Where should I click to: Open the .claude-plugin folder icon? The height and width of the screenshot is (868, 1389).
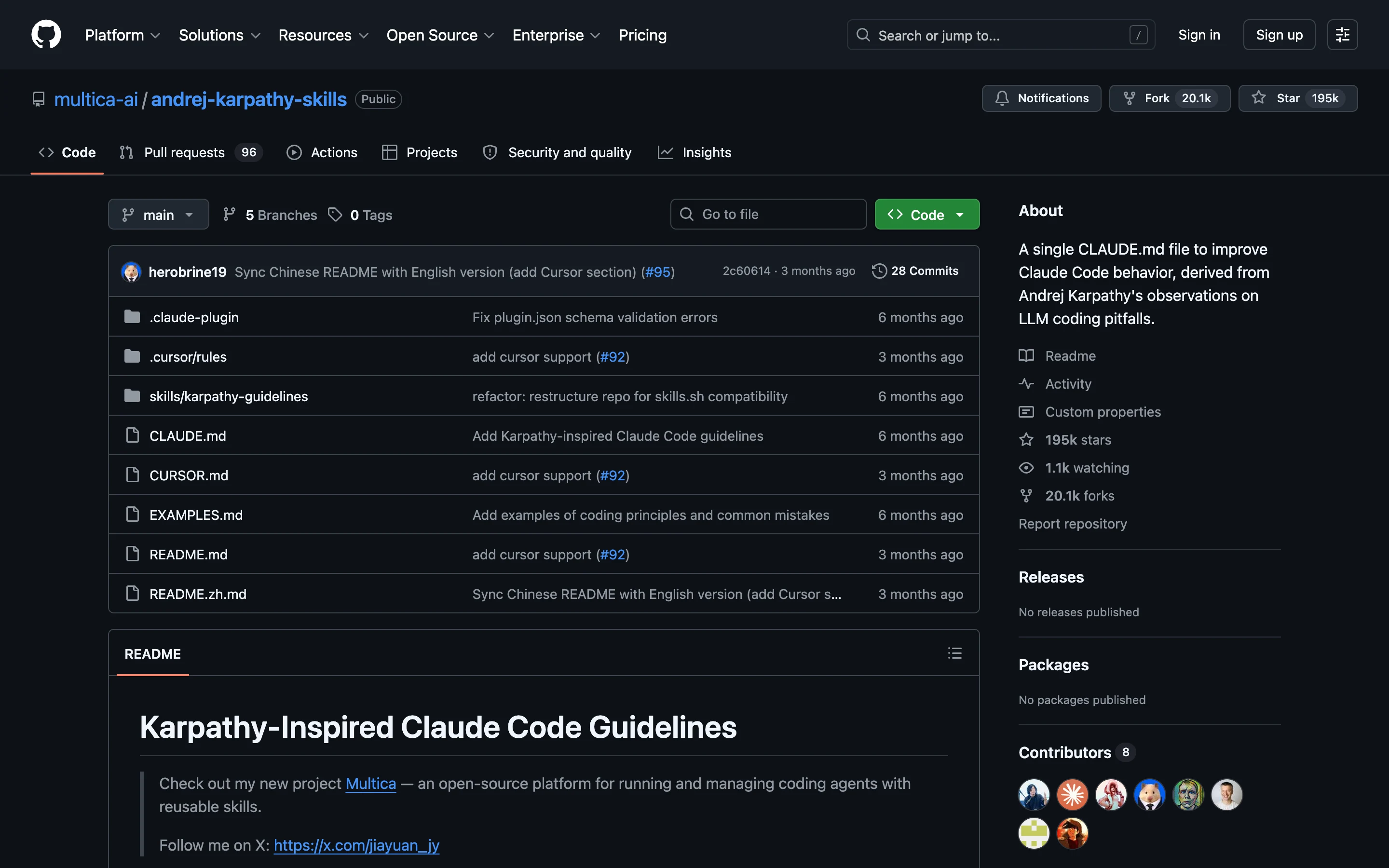pos(132,317)
